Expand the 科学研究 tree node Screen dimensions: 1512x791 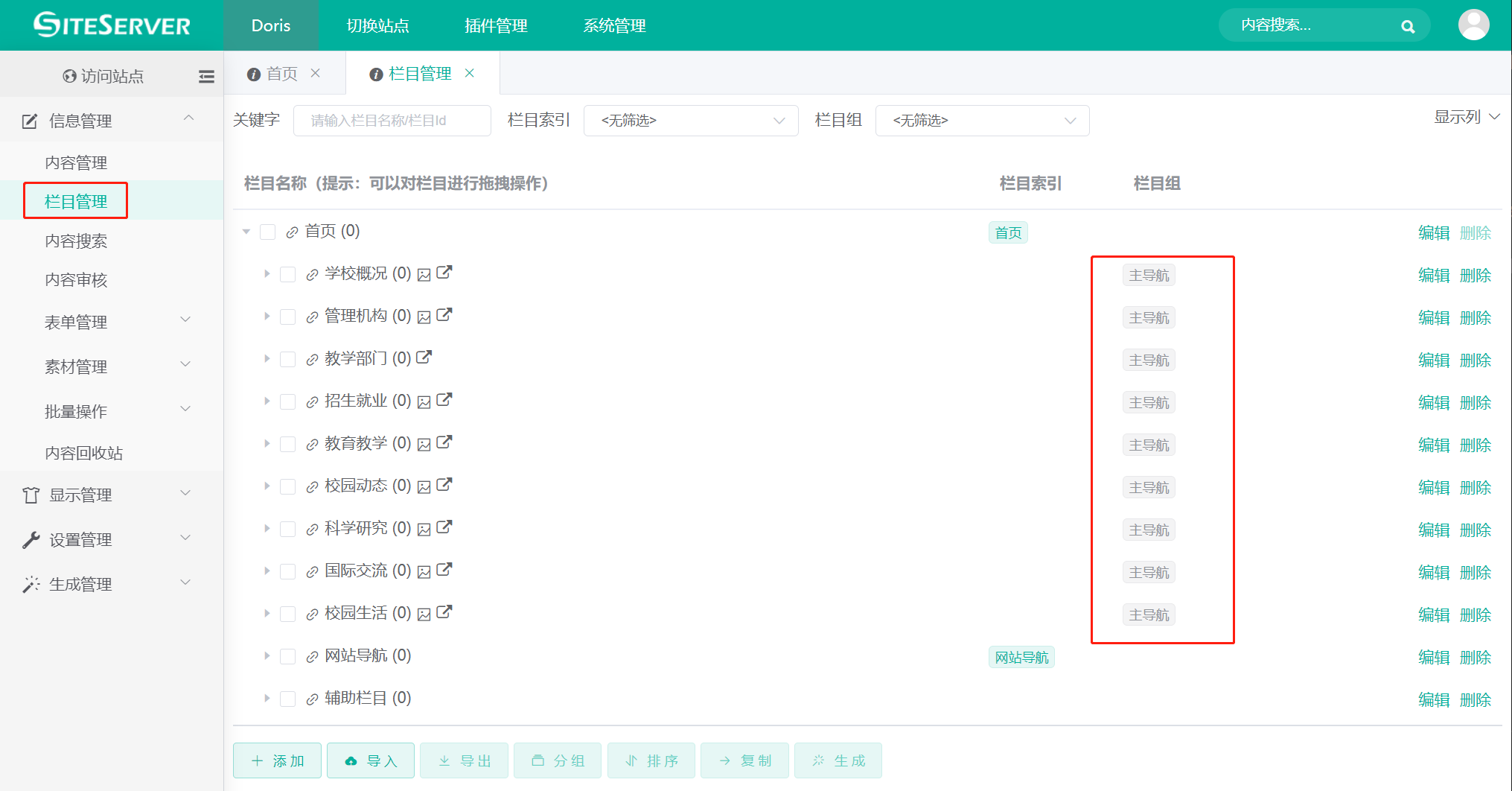(x=267, y=529)
